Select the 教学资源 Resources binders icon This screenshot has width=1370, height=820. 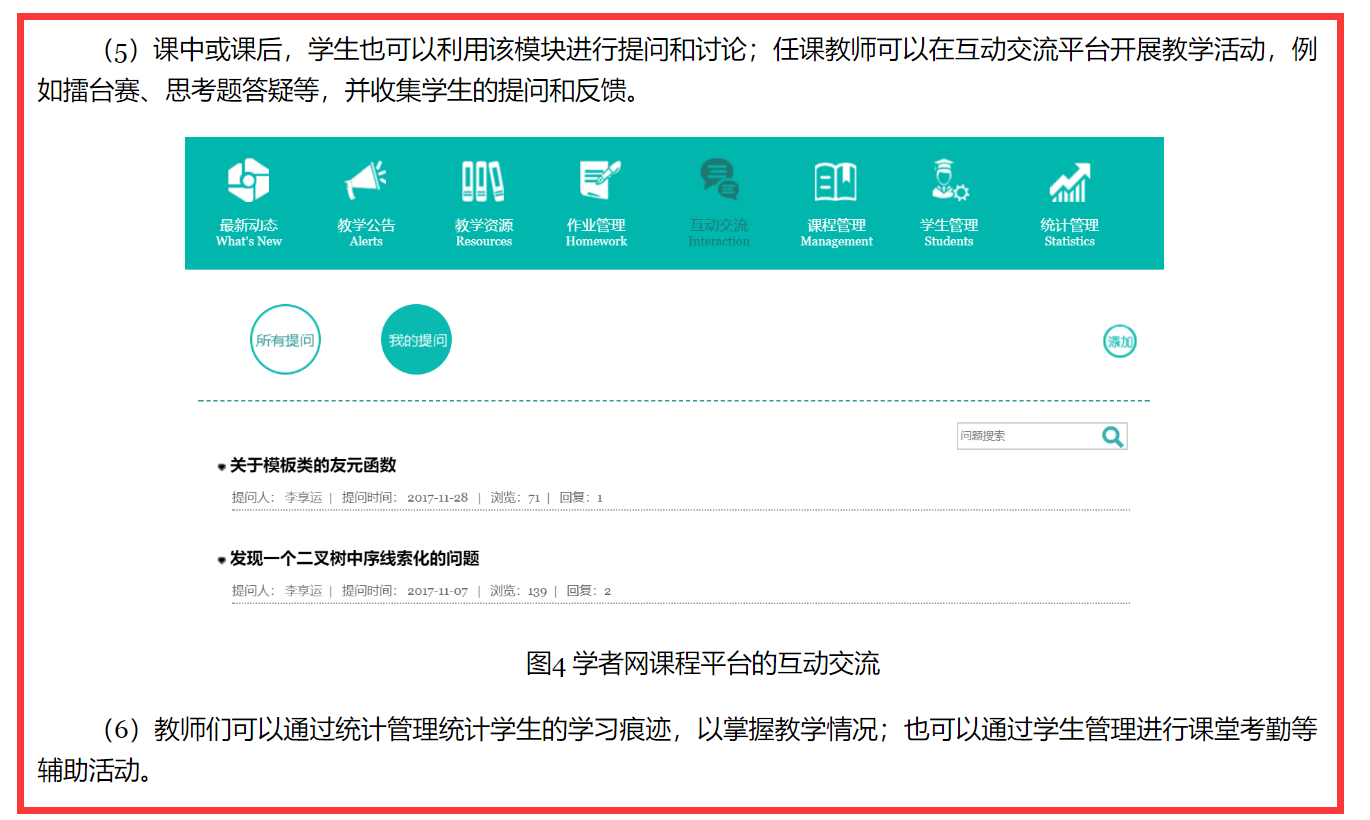[x=483, y=181]
